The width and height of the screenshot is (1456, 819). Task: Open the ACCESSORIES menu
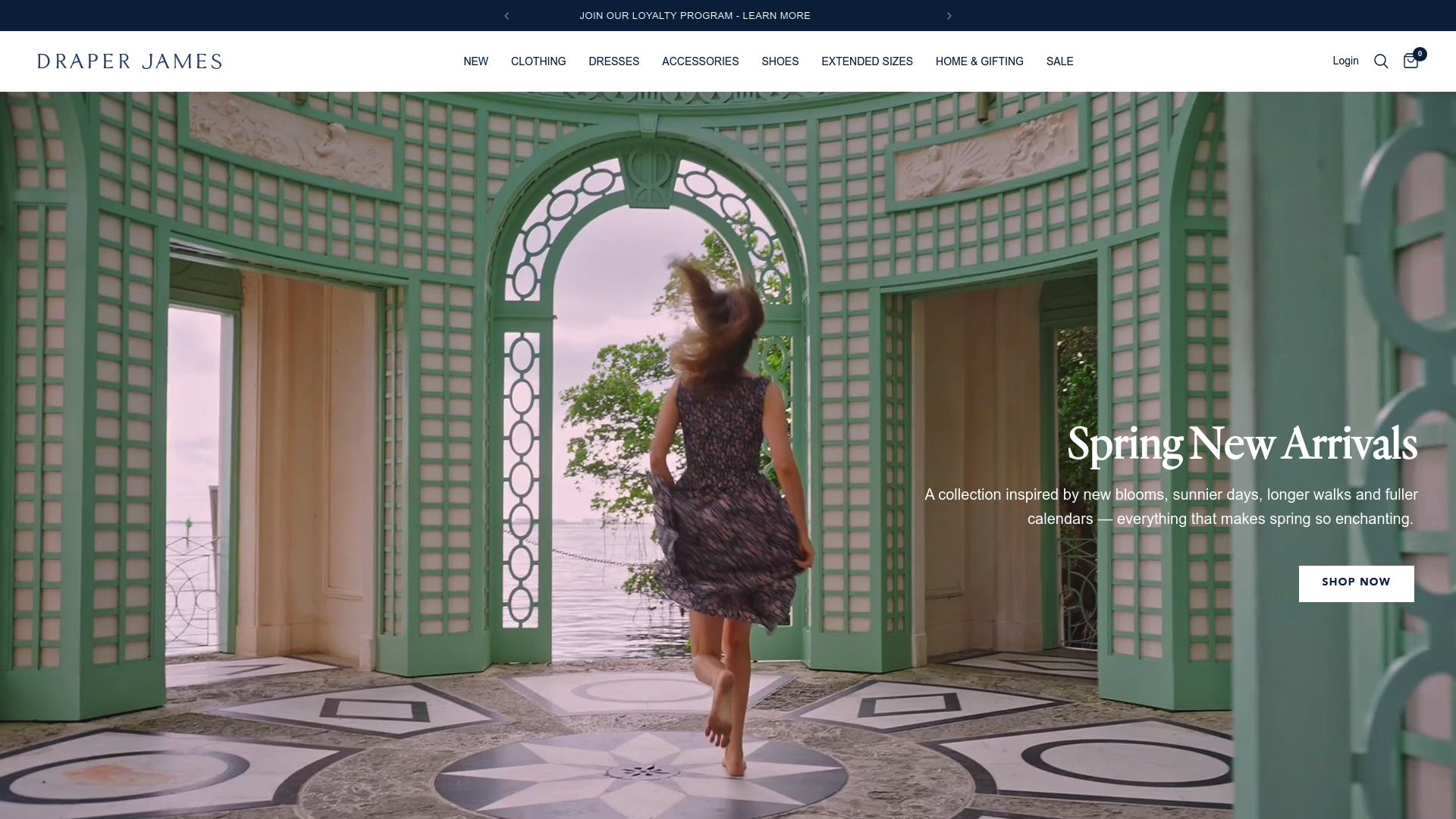[x=700, y=61]
